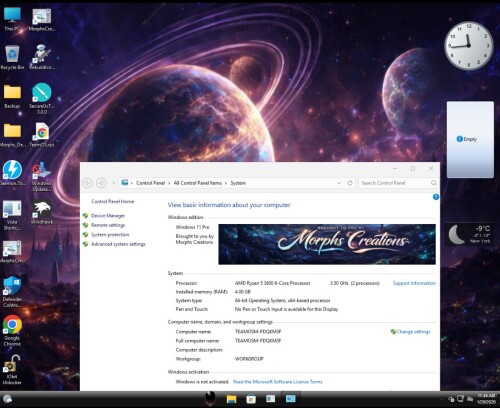
Task: Open Control Panel Home link
Action: click(112, 201)
